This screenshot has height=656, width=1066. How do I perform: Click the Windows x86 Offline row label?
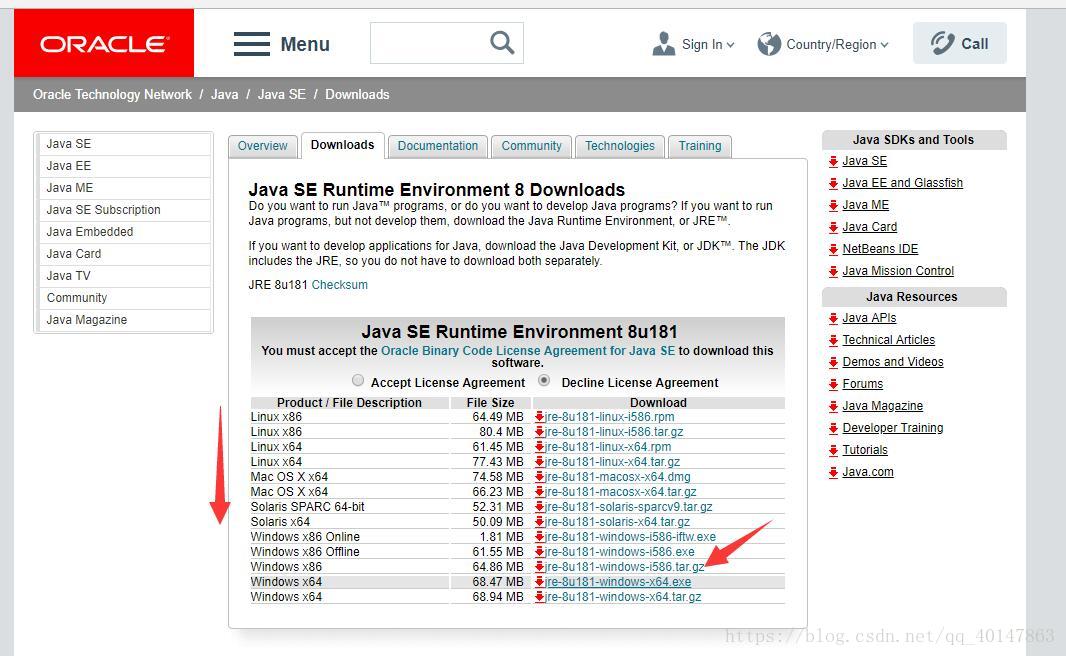coord(305,551)
